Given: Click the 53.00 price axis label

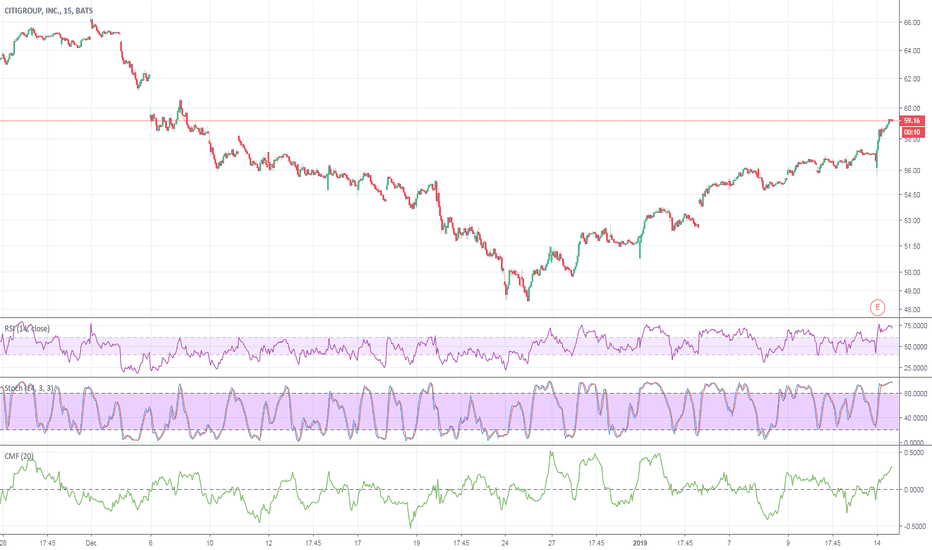Looking at the screenshot, I should tap(912, 221).
